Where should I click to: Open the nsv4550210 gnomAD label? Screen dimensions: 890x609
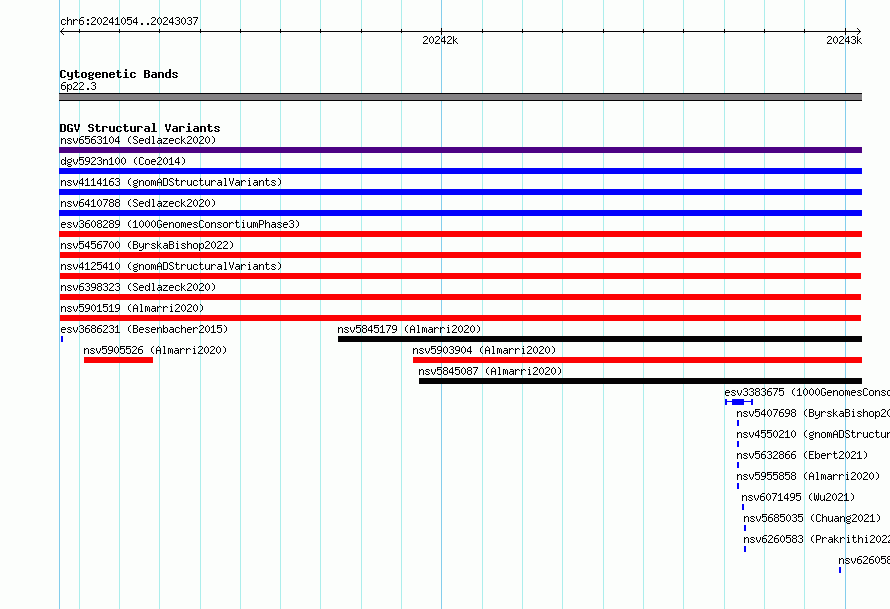point(813,434)
